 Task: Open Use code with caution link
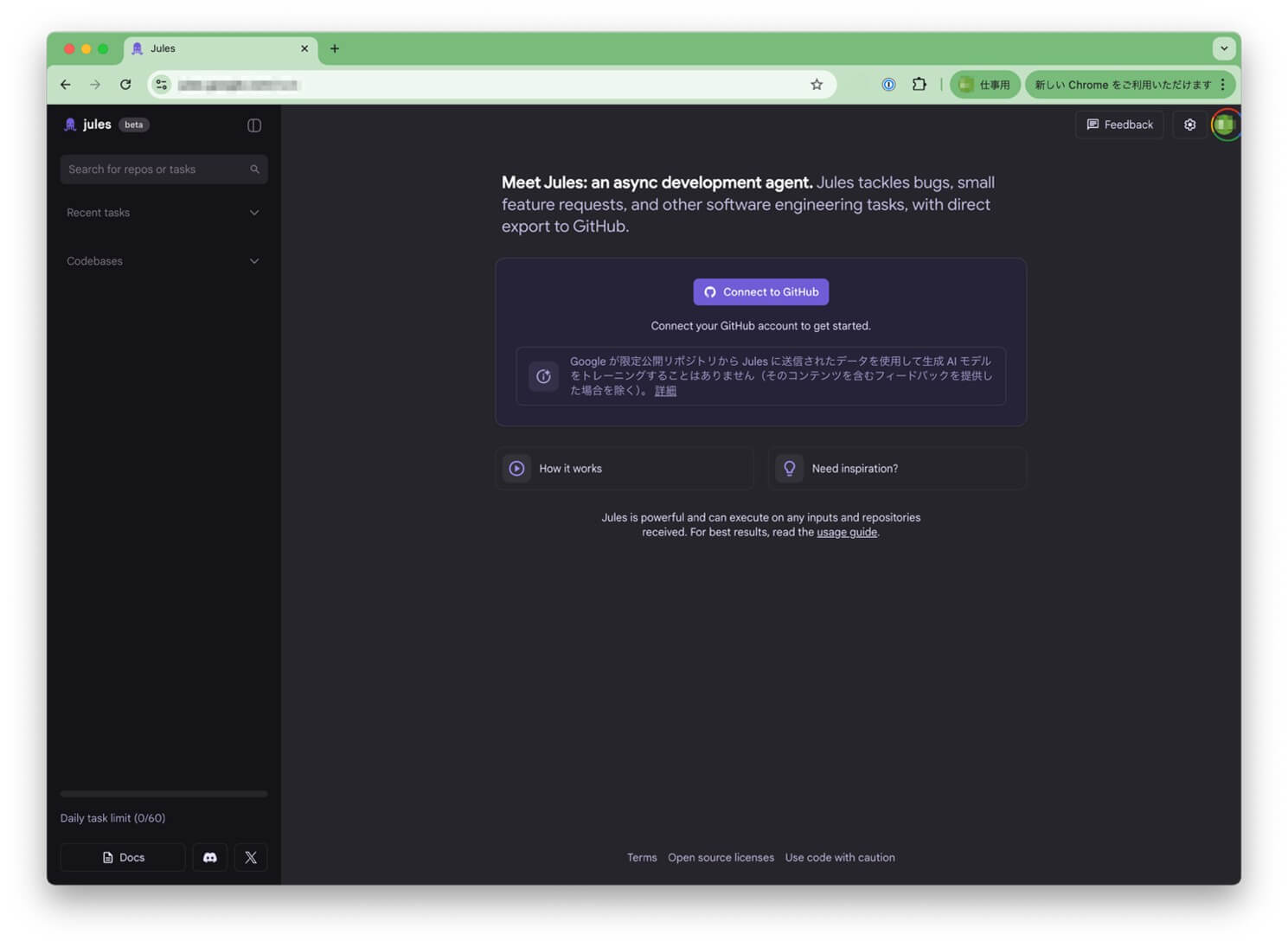point(840,857)
